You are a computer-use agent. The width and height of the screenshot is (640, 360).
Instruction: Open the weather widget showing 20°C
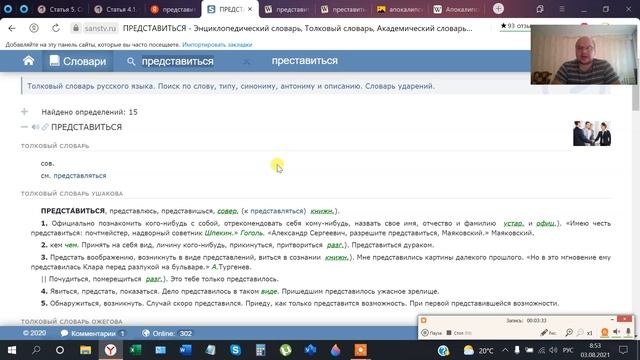click(x=478, y=350)
